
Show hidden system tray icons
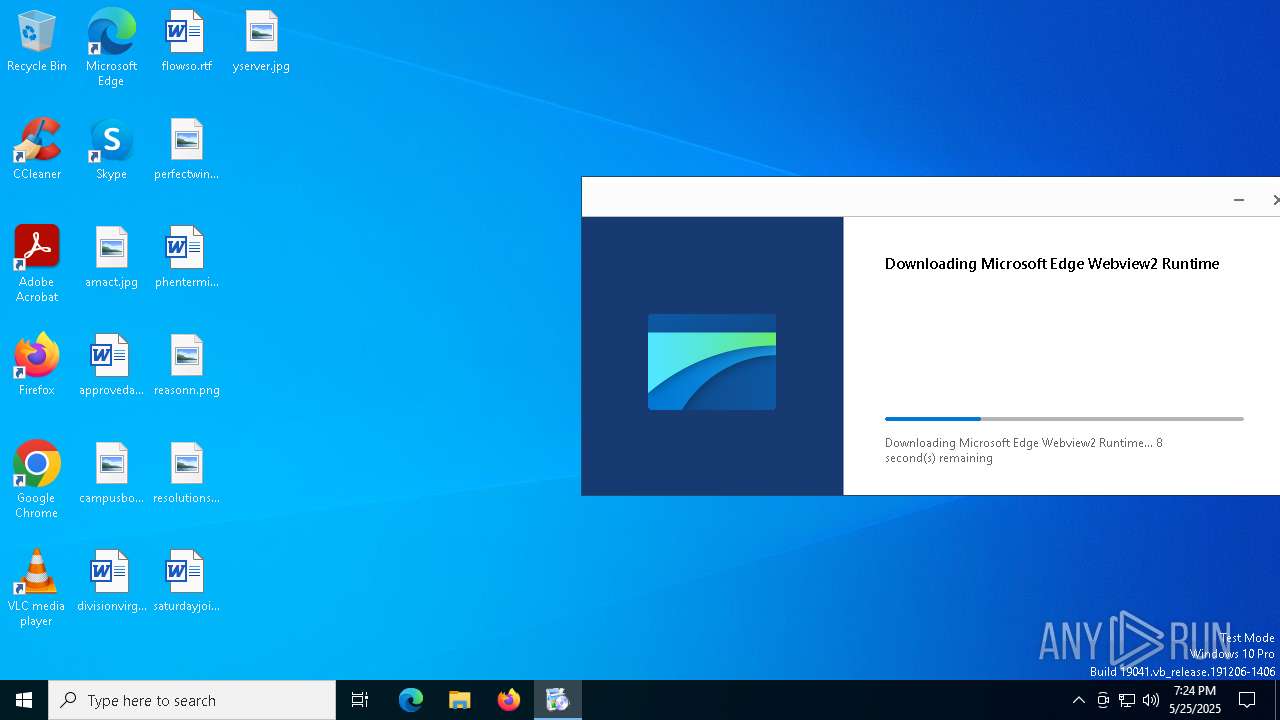point(1078,700)
